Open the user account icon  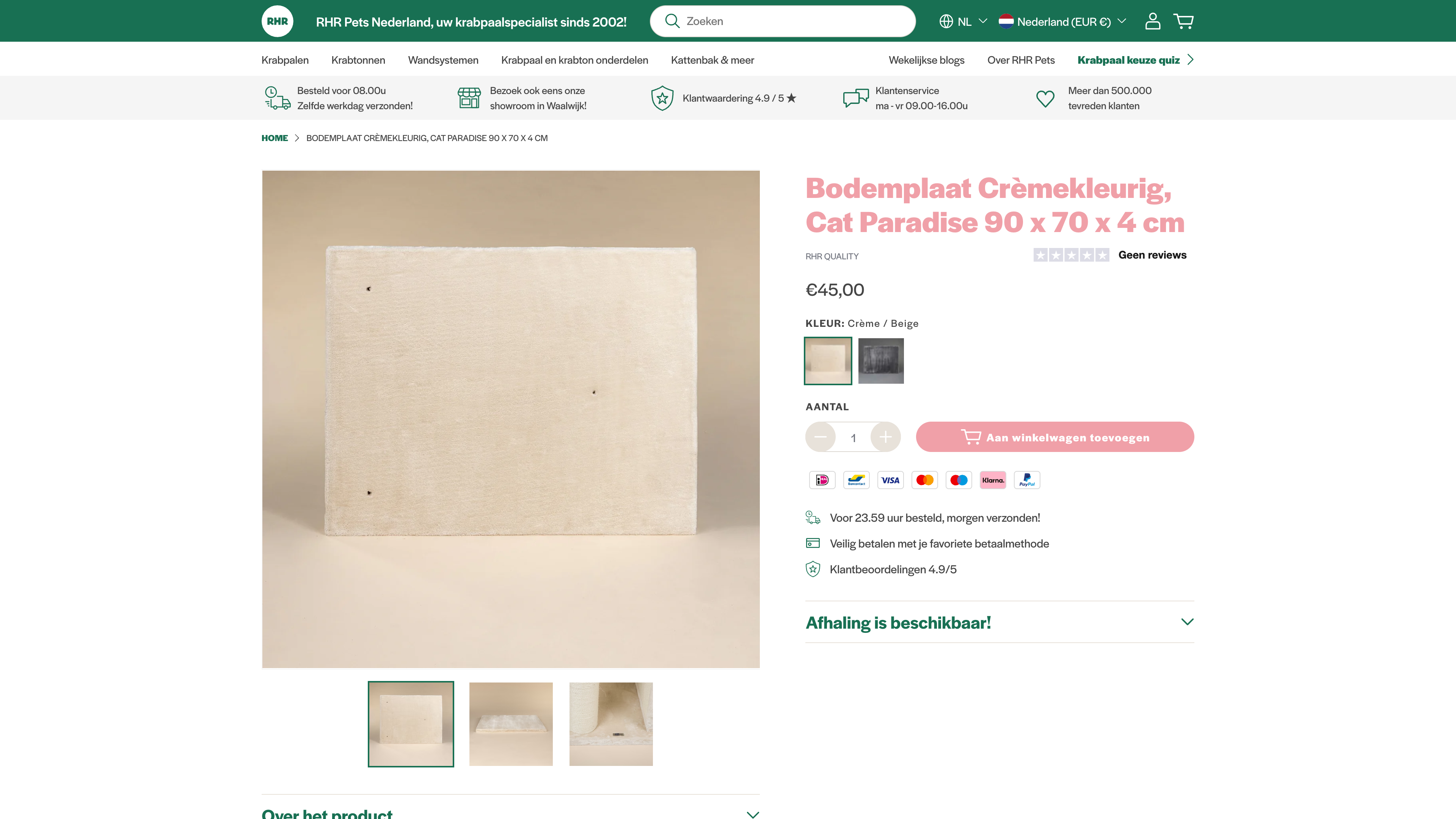click(x=1153, y=22)
